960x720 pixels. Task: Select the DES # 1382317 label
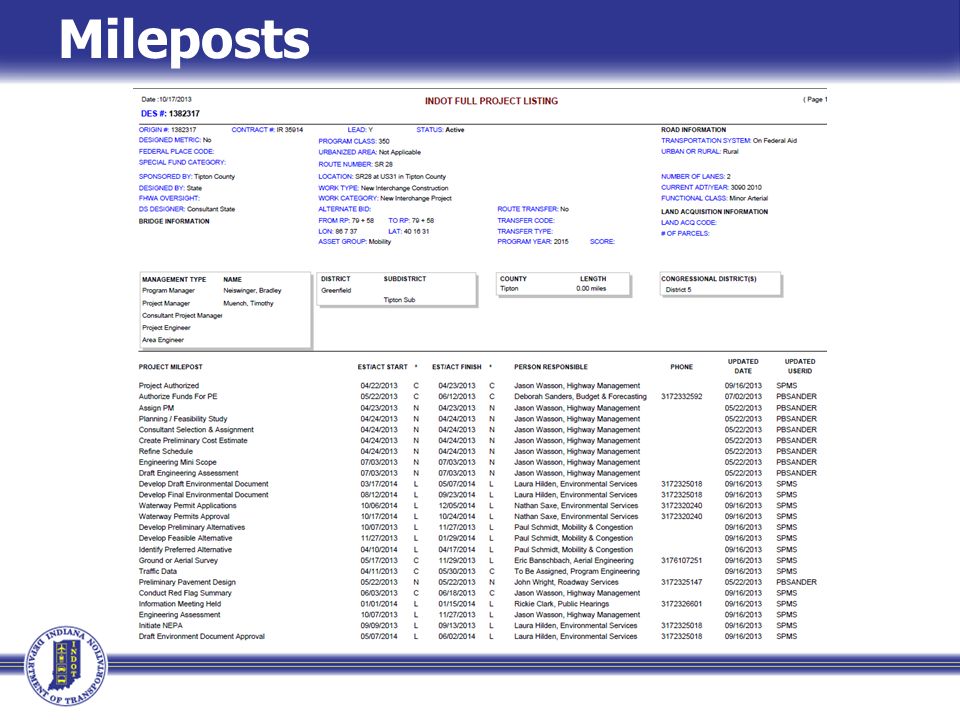pos(170,113)
